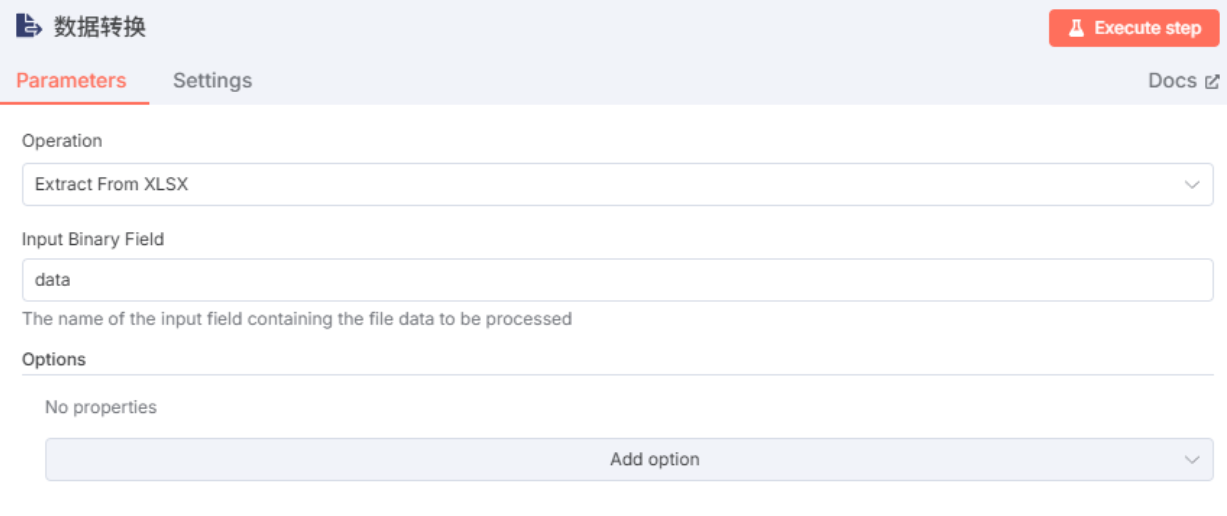Click the Options section heading
The image size is (1227, 516).
pyautogui.click(x=54, y=360)
